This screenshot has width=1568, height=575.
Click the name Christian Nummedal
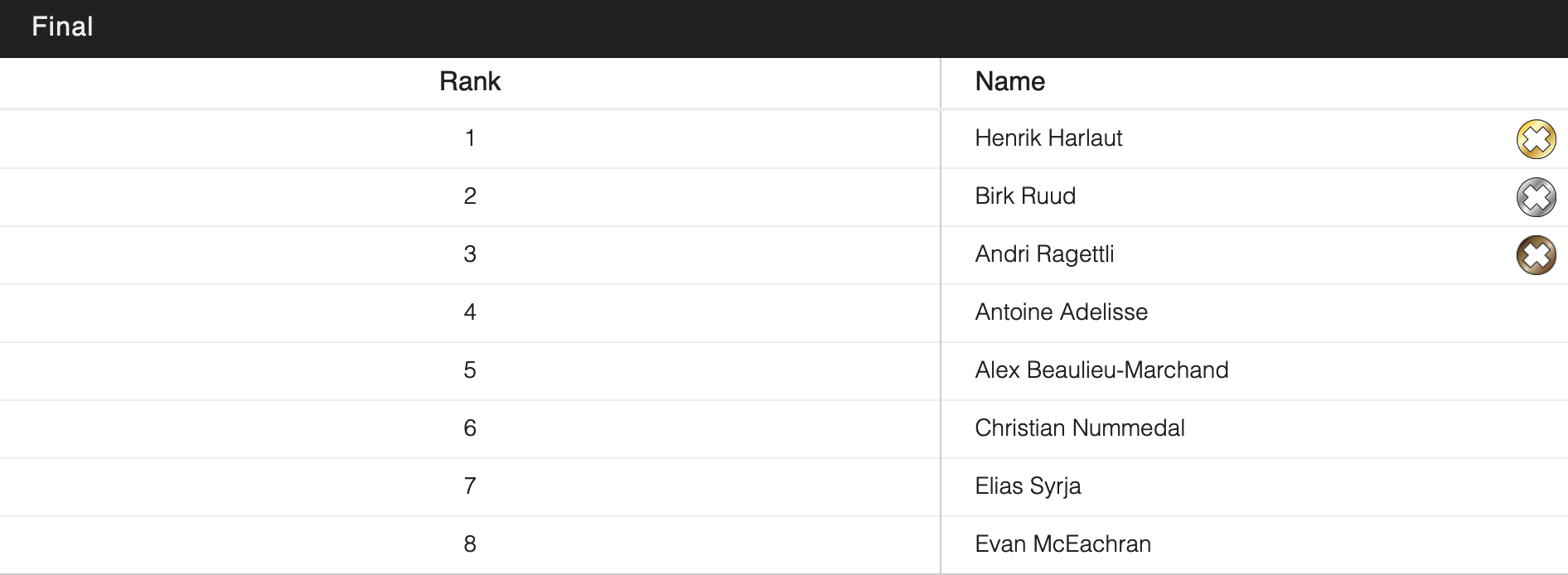[x=1079, y=428]
